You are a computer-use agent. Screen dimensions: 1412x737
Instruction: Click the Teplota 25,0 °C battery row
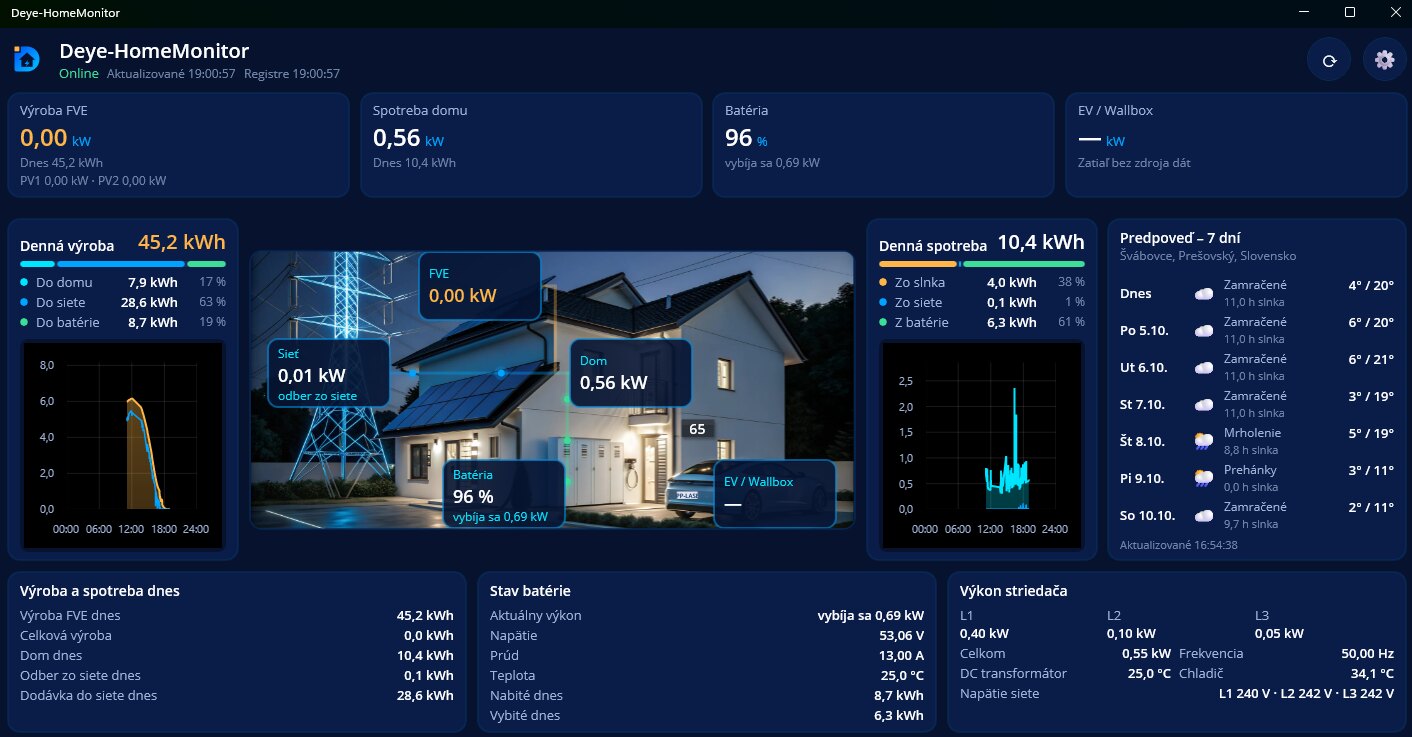pyautogui.click(x=707, y=675)
